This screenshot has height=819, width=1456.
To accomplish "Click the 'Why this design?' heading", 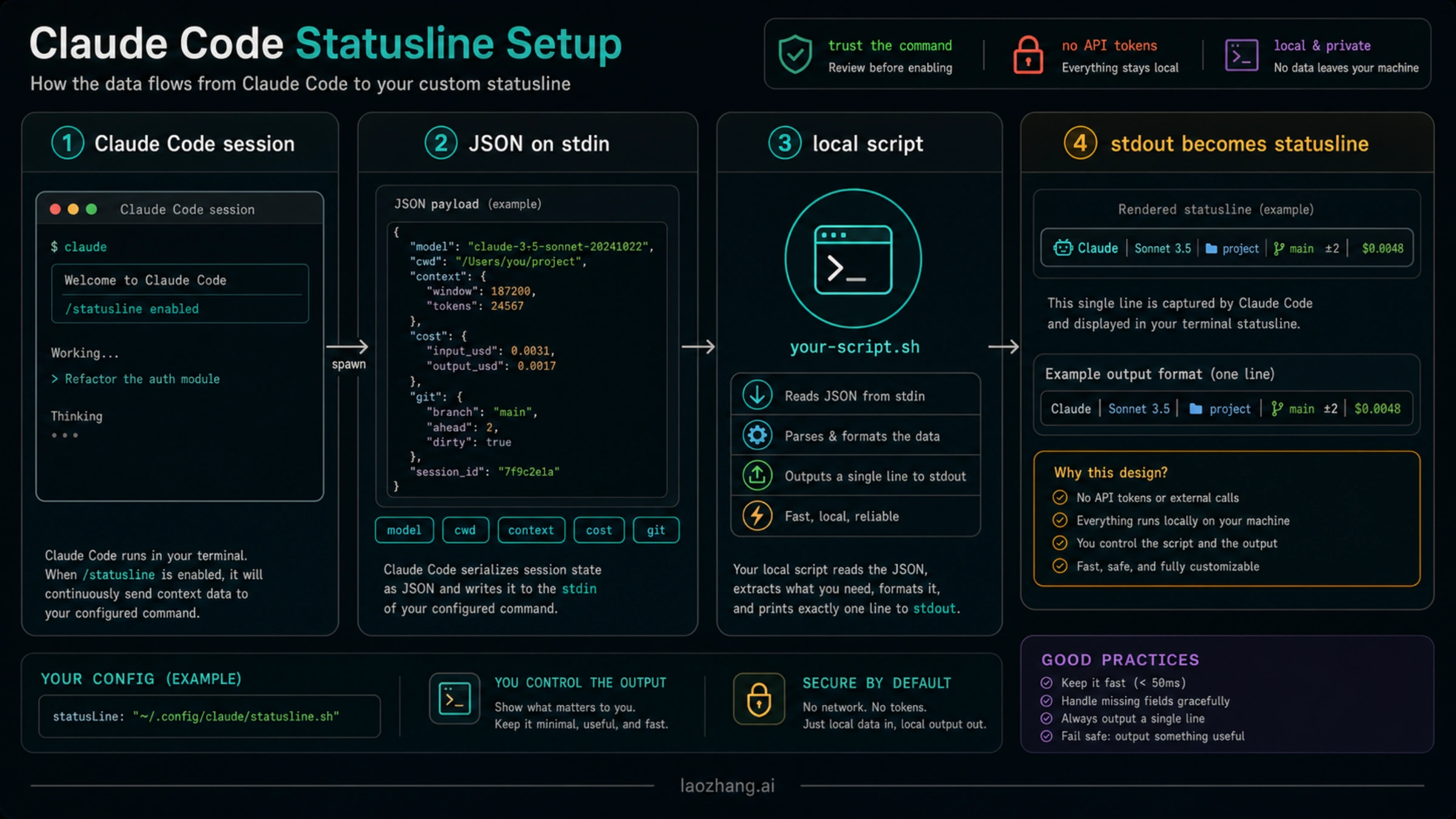I will point(1110,473).
